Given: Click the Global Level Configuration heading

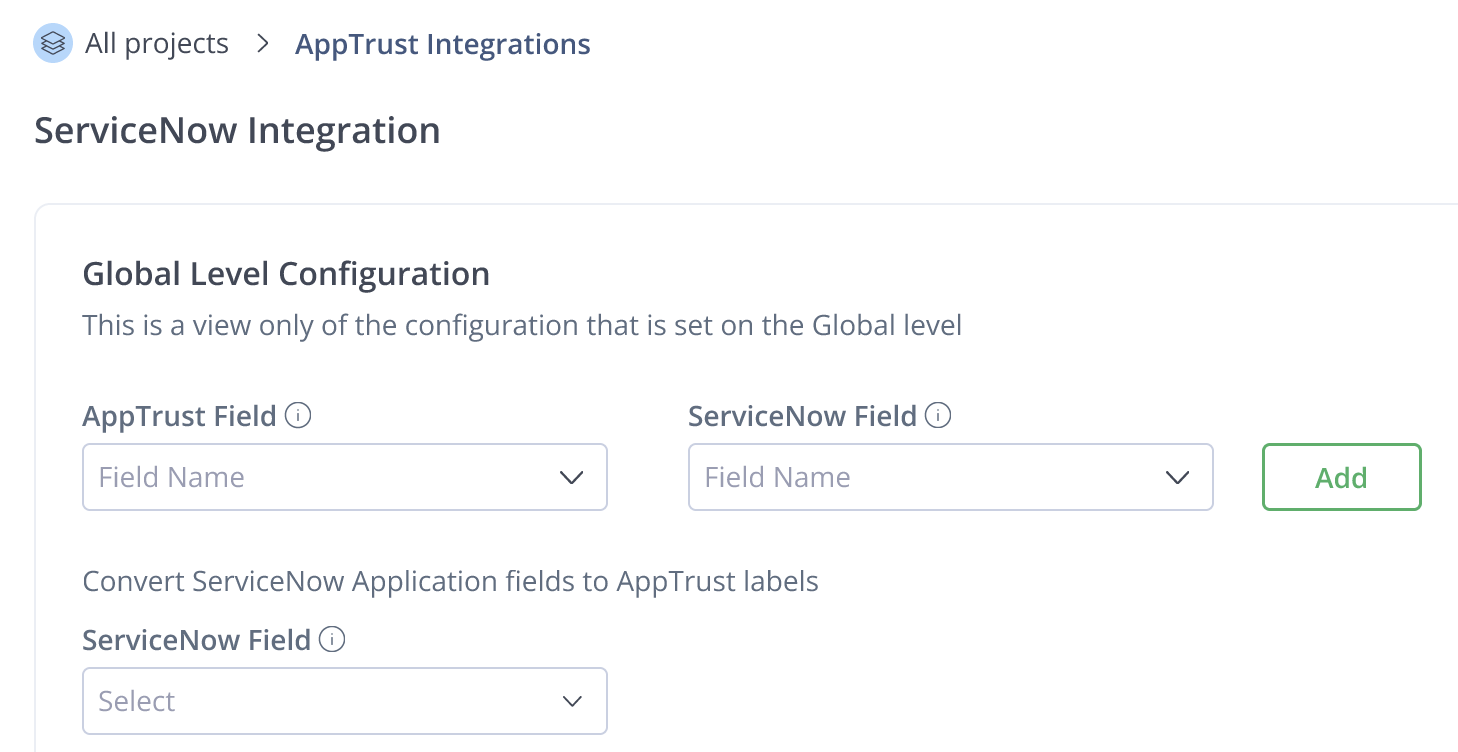Looking at the screenshot, I should (x=286, y=273).
